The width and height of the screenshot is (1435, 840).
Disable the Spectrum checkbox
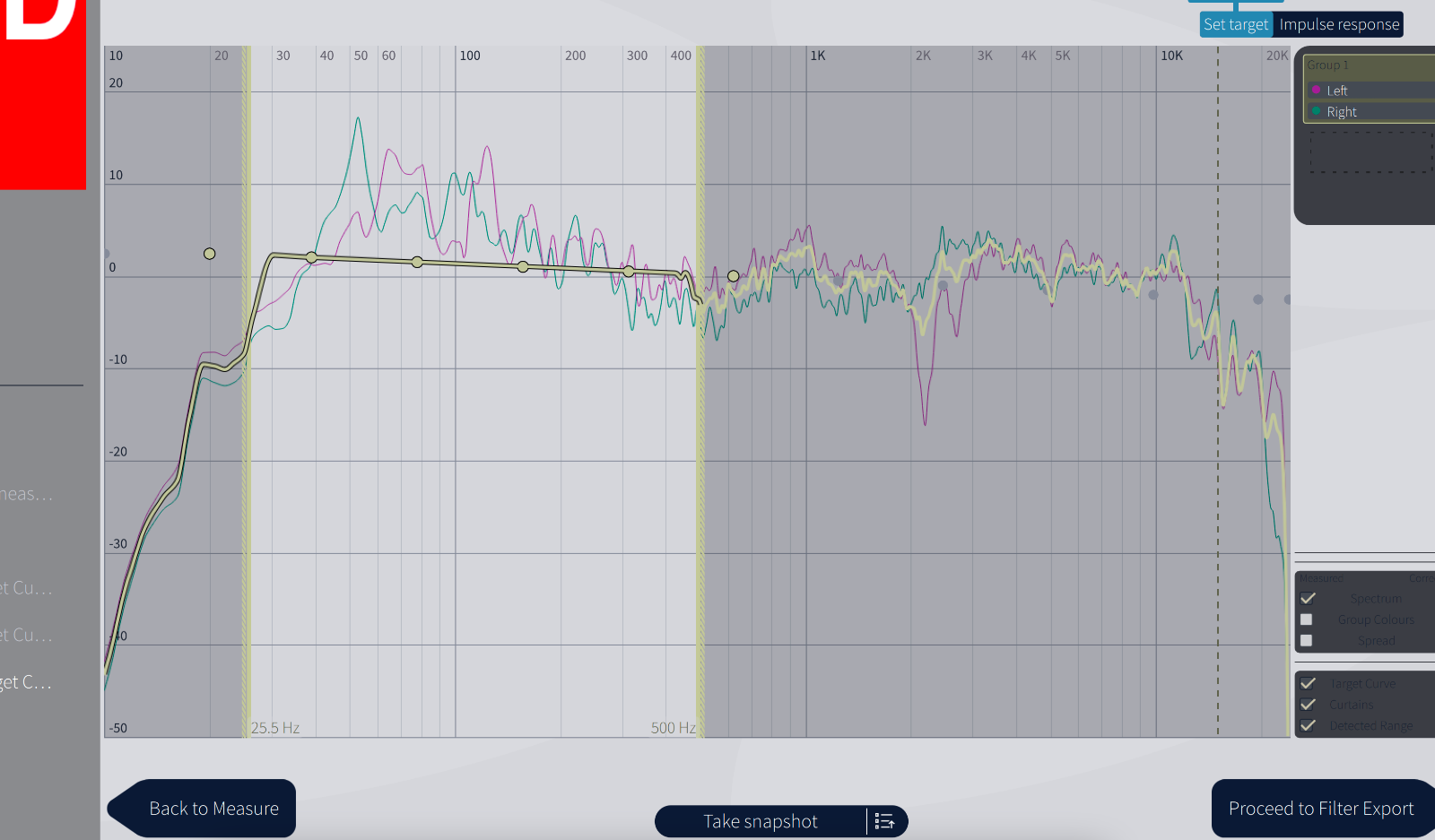1308,598
